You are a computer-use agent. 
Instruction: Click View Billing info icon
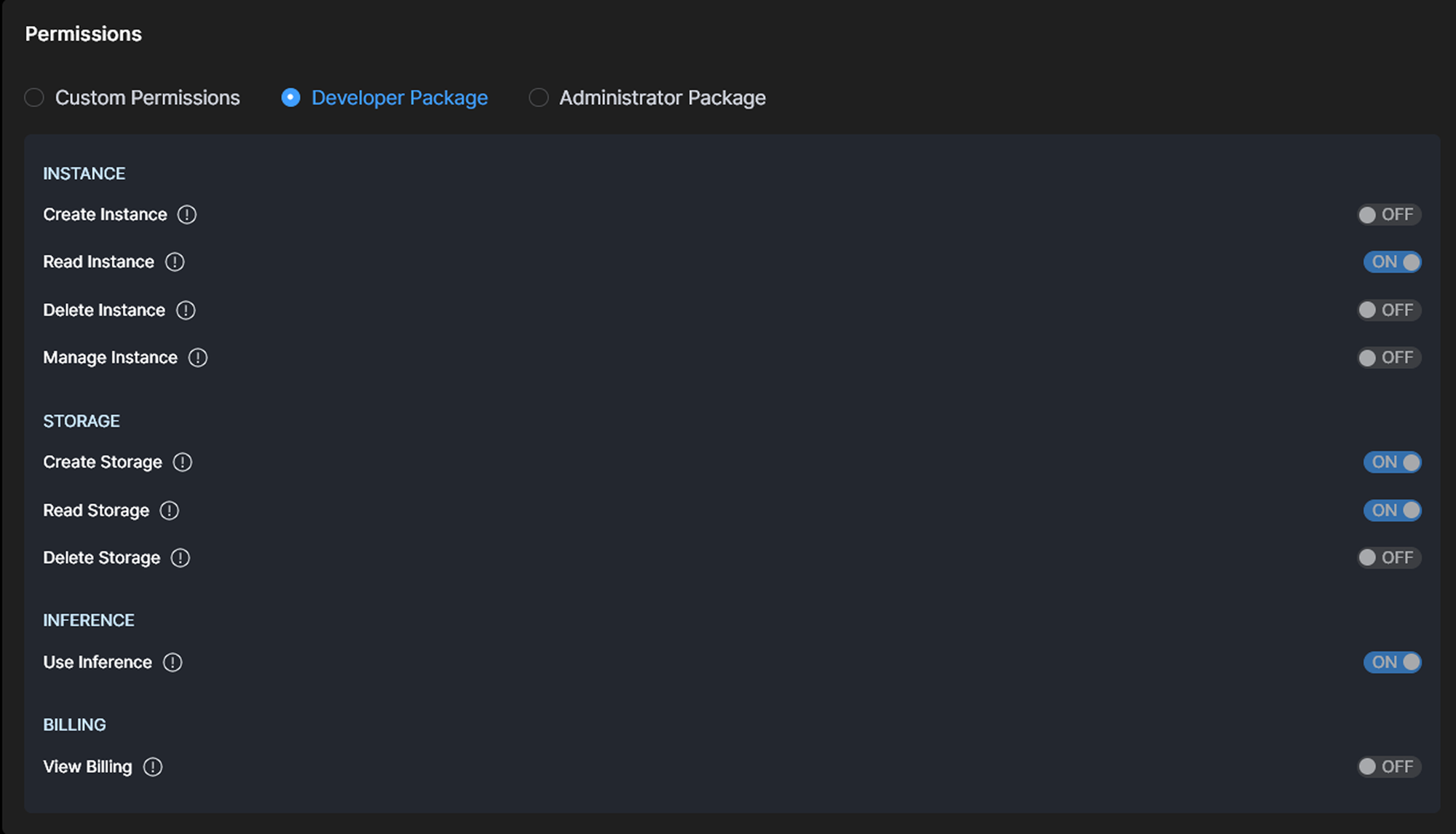153,767
